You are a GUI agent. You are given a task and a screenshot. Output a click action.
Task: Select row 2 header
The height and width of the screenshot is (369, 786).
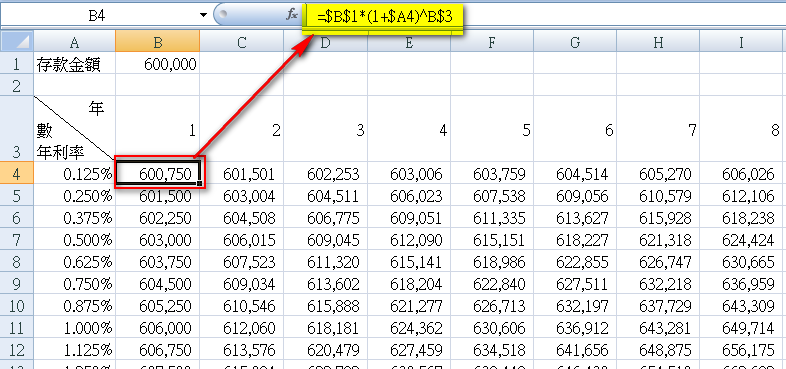pos(17,85)
